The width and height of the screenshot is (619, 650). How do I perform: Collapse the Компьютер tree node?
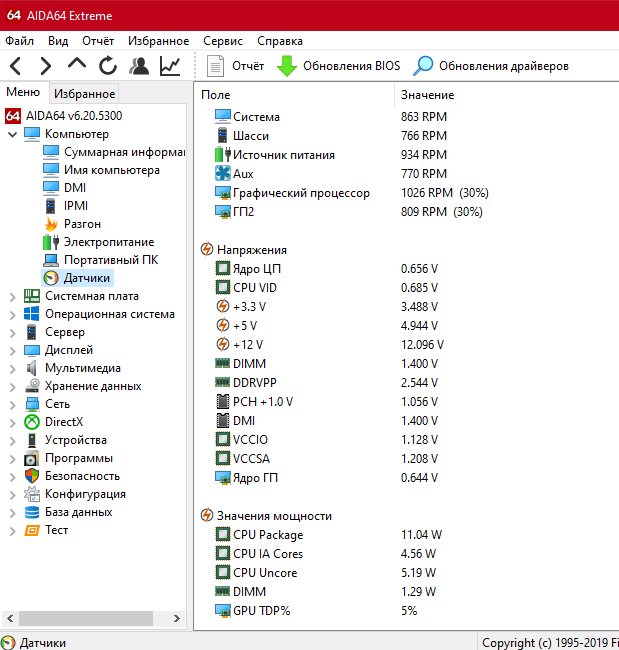[x=12, y=134]
